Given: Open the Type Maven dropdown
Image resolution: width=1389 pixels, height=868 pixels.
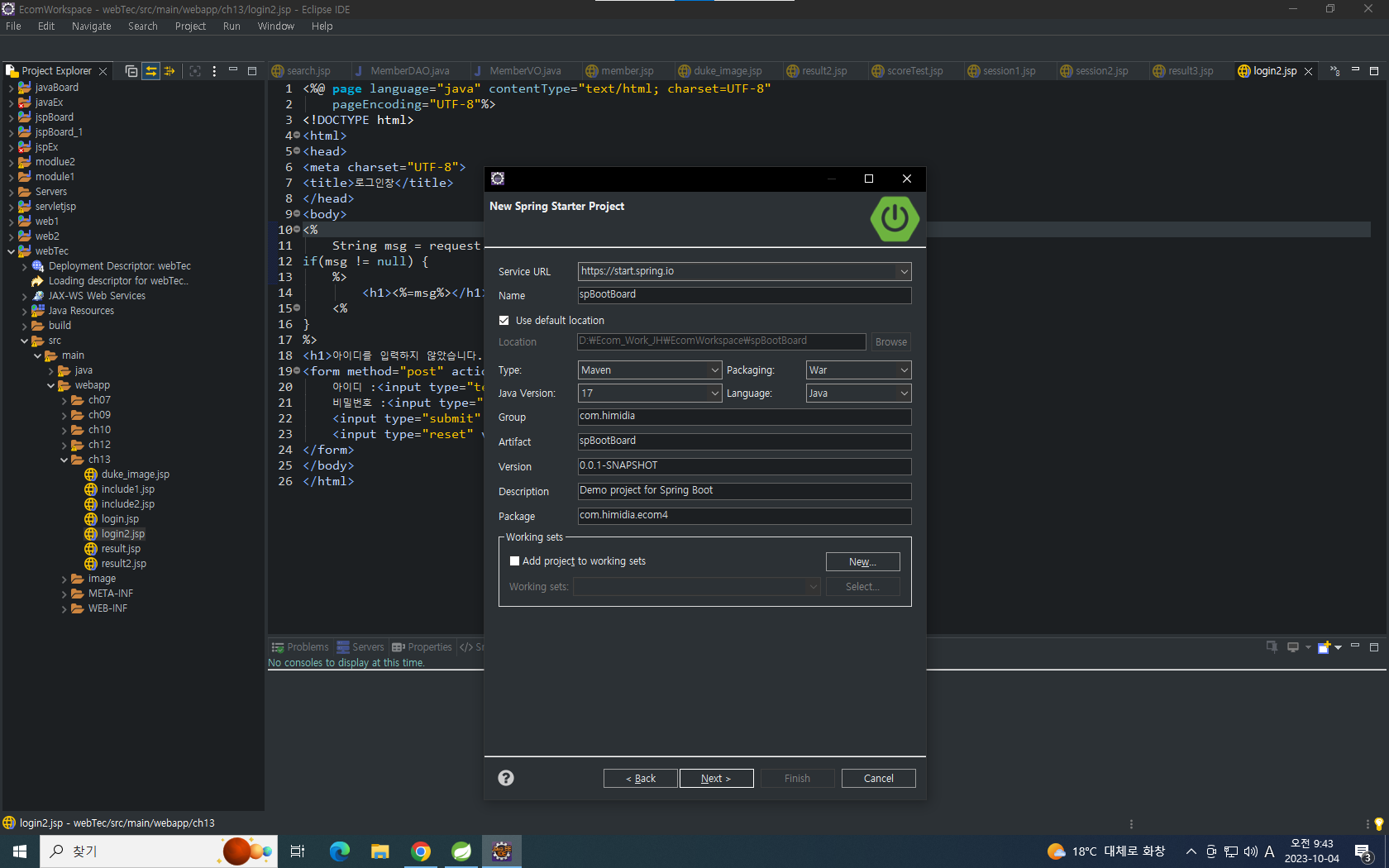Looking at the screenshot, I should point(715,370).
